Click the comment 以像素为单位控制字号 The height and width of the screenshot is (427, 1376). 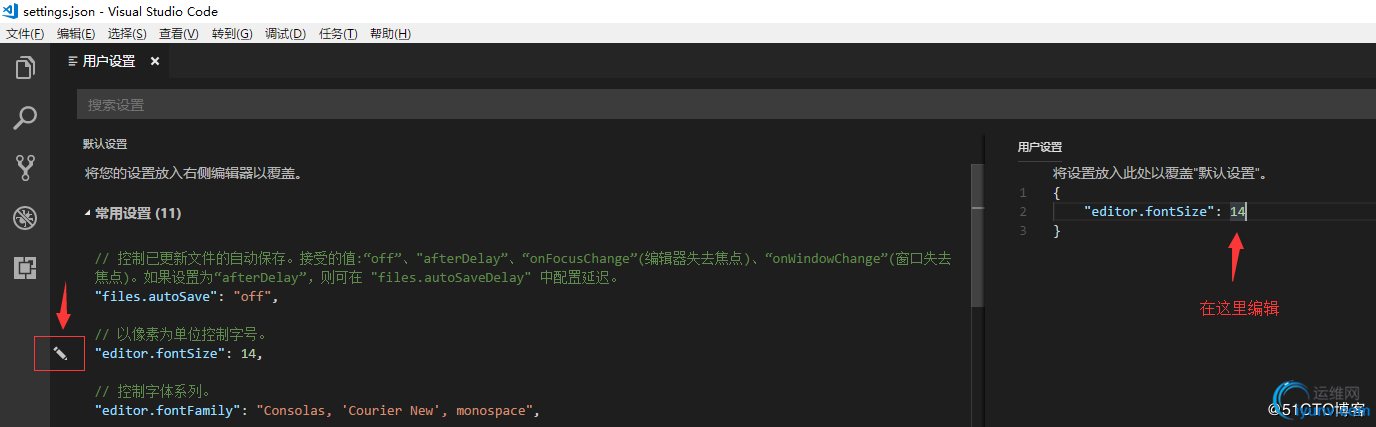[x=182, y=335]
